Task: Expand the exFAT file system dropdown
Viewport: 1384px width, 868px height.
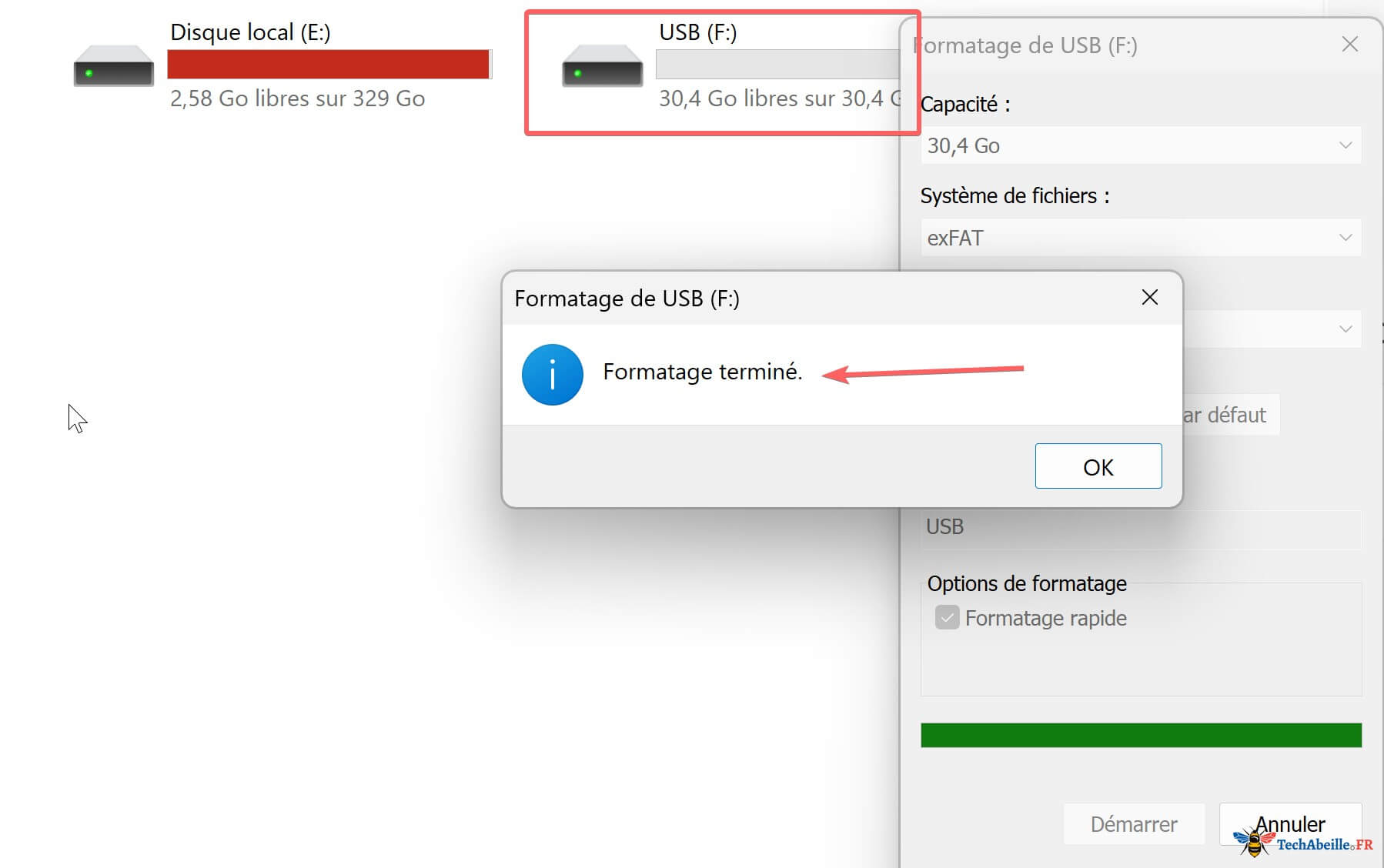Action: click(1140, 238)
